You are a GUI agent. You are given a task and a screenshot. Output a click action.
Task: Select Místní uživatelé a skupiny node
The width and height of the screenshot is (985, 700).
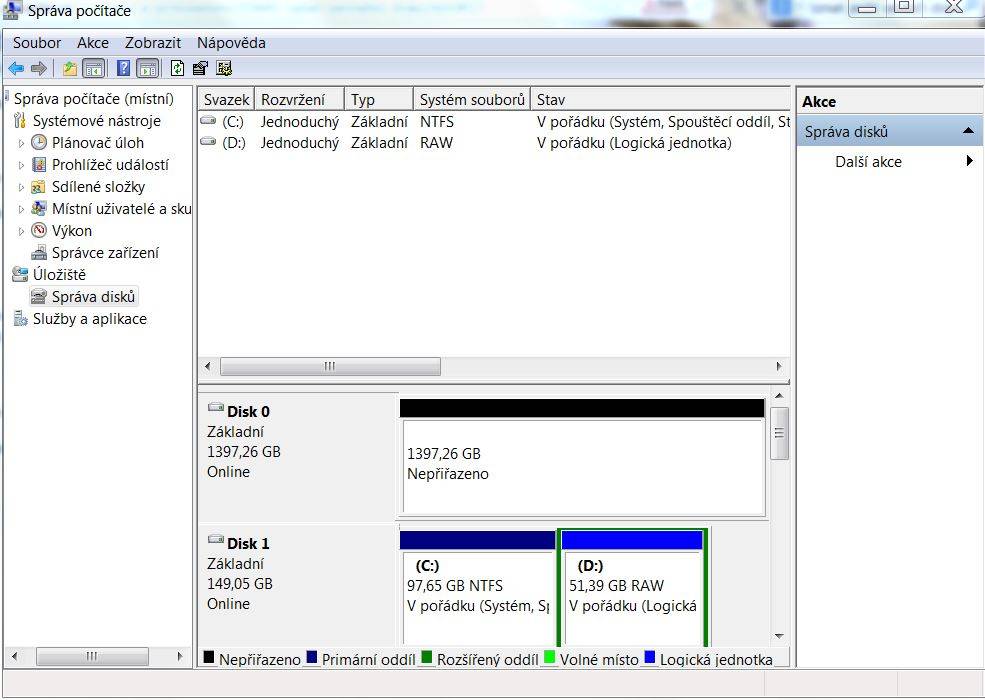pyautogui.click(x=121, y=209)
